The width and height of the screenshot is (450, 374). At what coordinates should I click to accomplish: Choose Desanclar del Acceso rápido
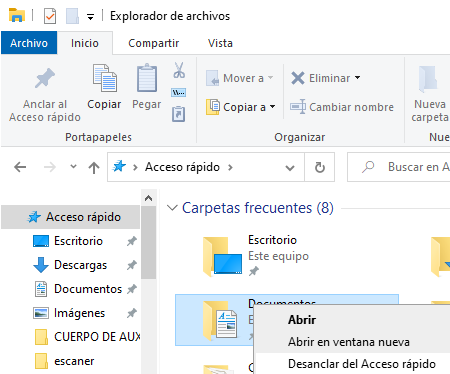coord(362,364)
